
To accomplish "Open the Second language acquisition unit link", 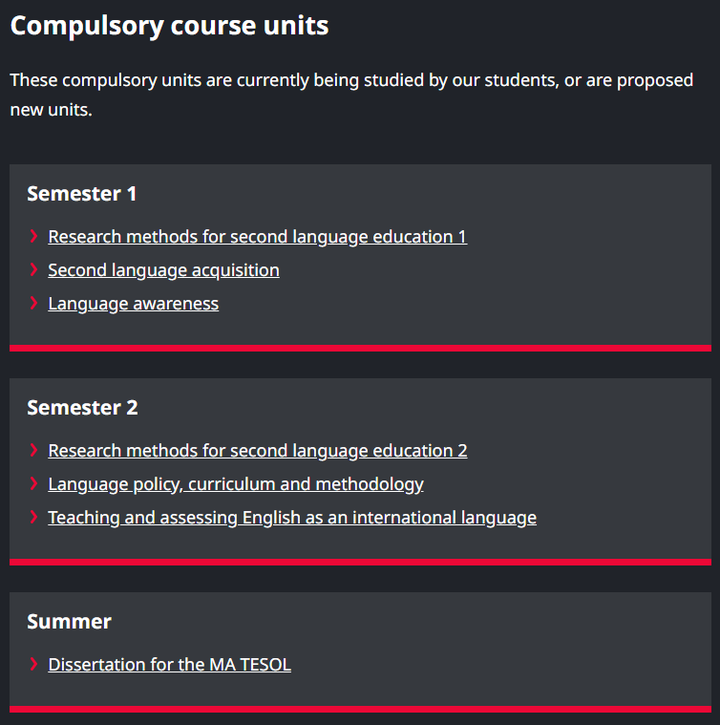I will click(164, 270).
